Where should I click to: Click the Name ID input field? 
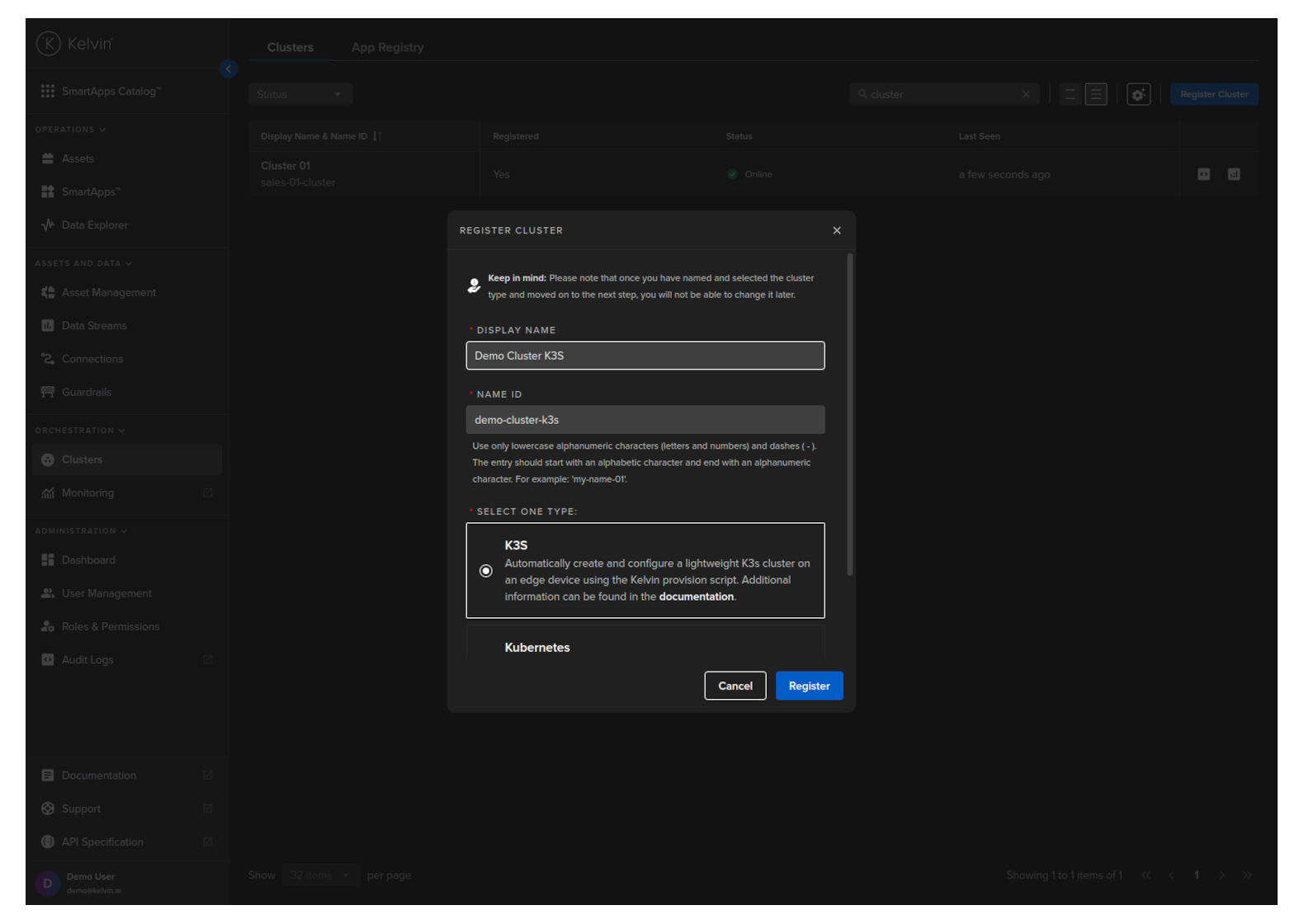point(645,420)
